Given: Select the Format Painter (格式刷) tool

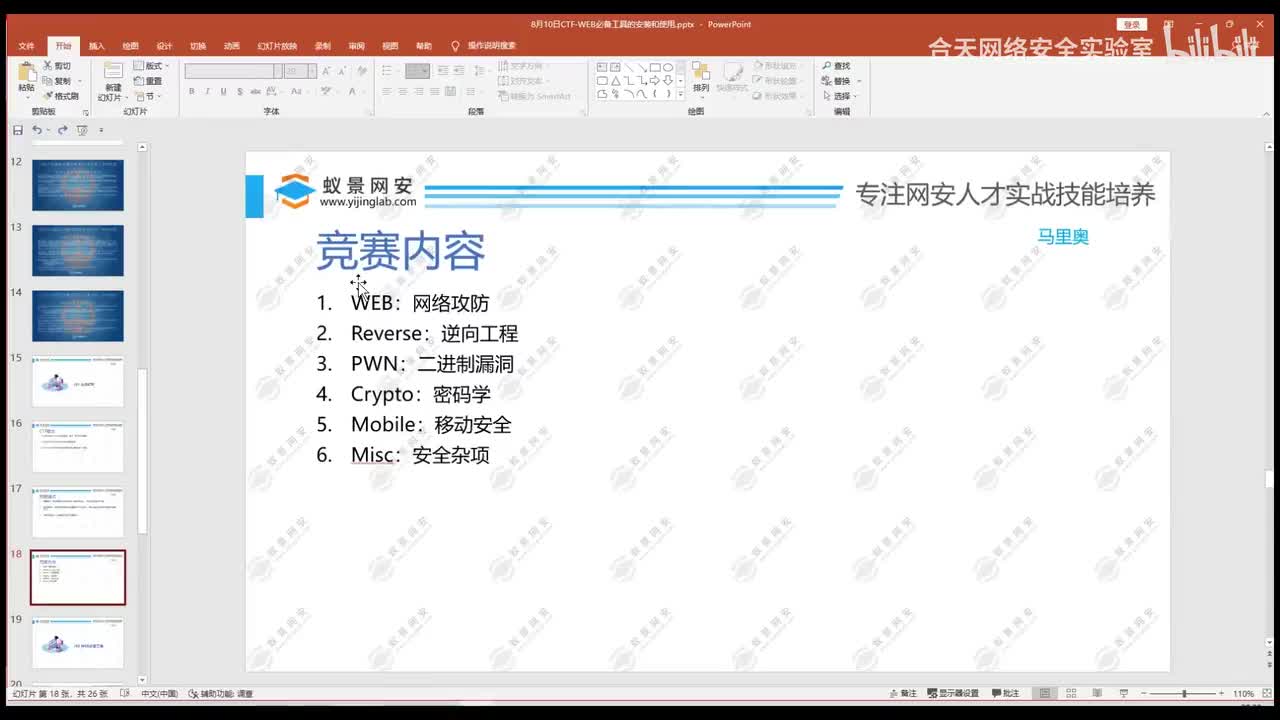Looking at the screenshot, I should 60,96.
